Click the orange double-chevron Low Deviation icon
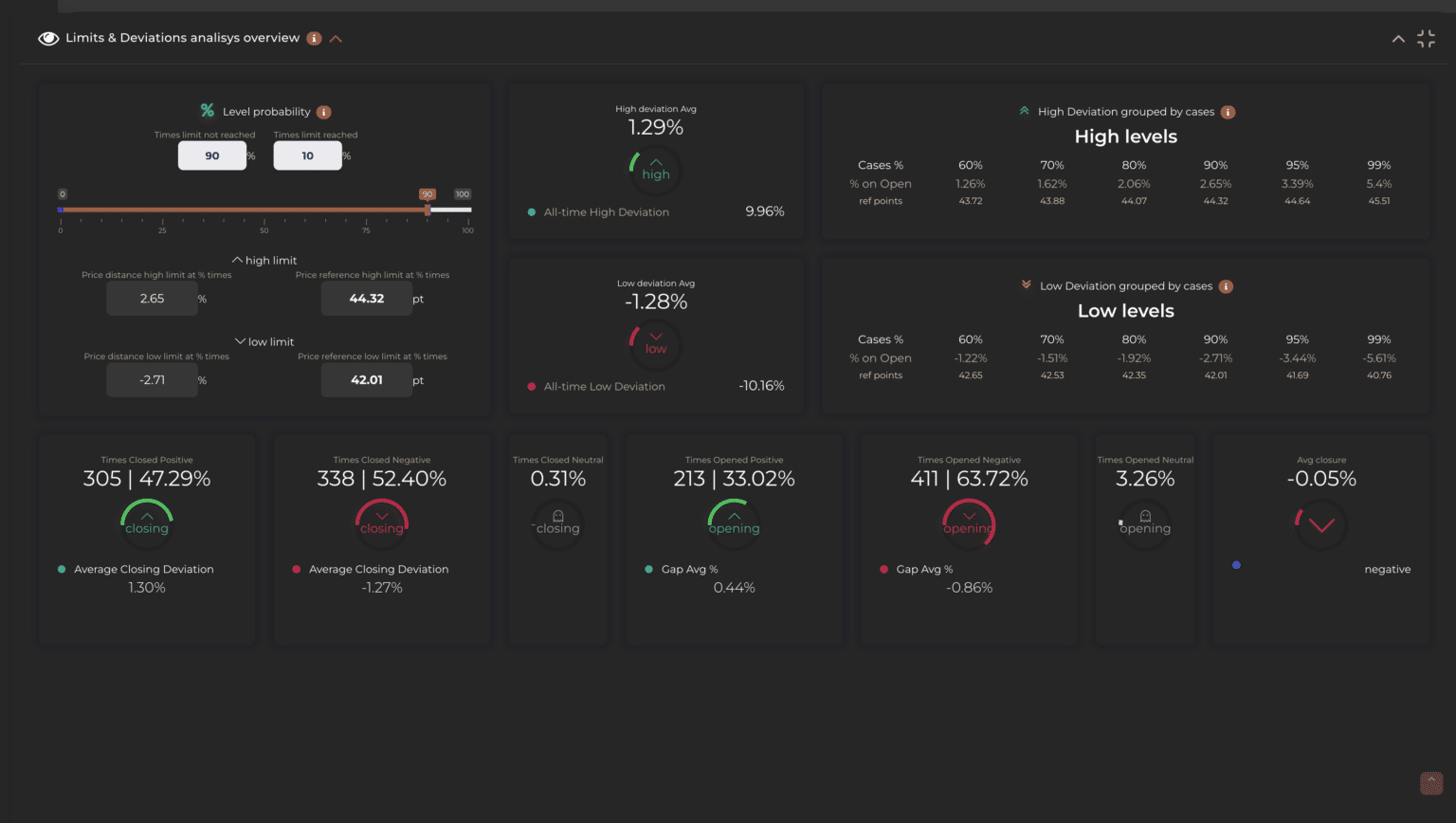 pyautogui.click(x=1026, y=284)
